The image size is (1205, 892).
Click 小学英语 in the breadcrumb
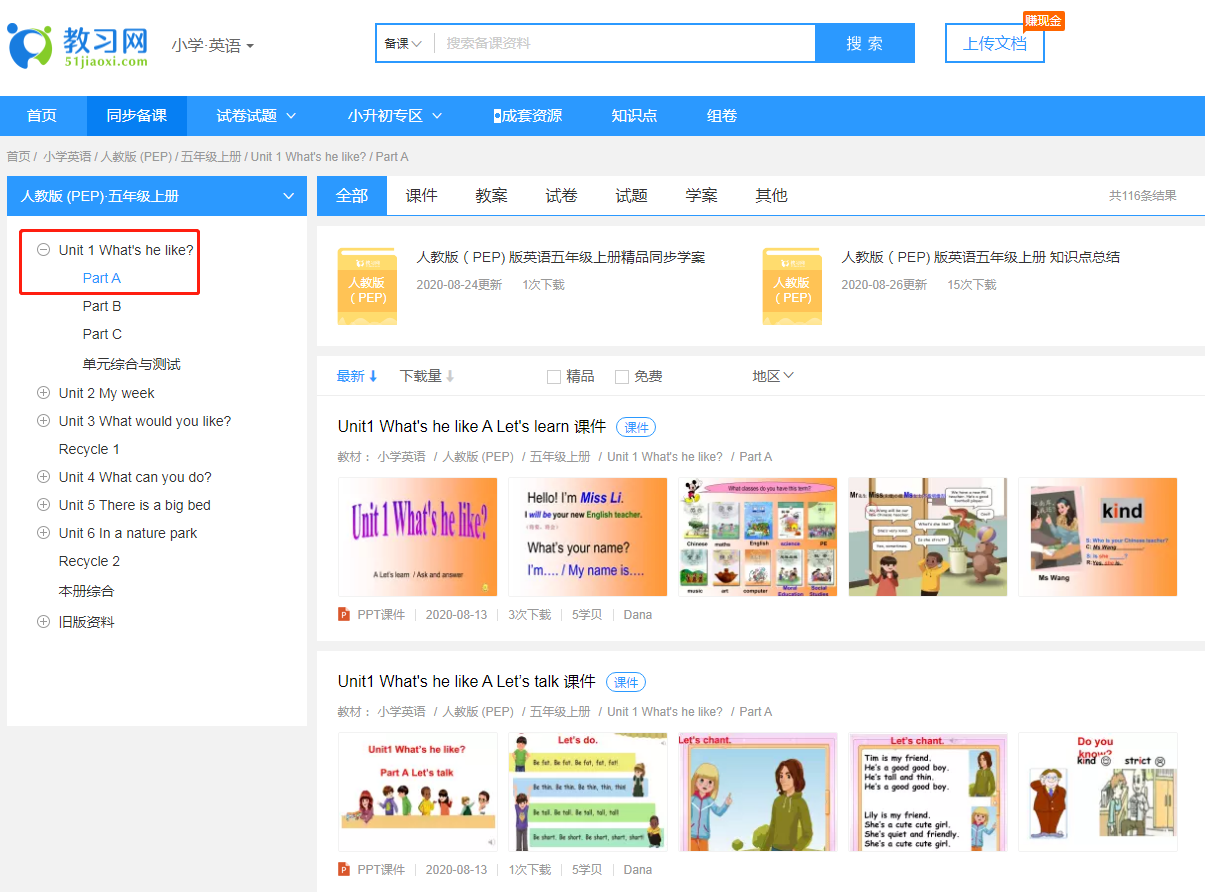click(x=67, y=157)
